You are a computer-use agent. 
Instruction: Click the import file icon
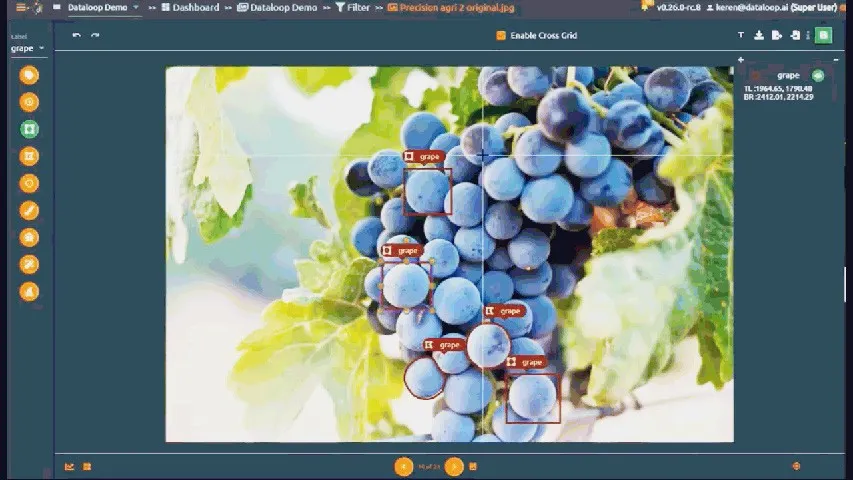coord(795,35)
